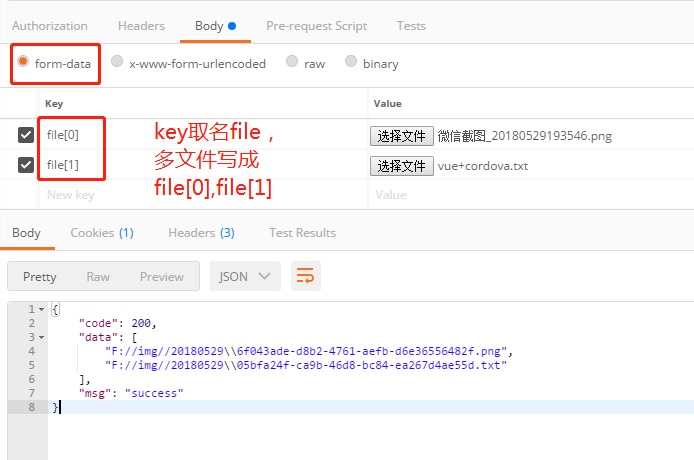Open the request Headers tab
694x460 pixels.
[x=141, y=26]
